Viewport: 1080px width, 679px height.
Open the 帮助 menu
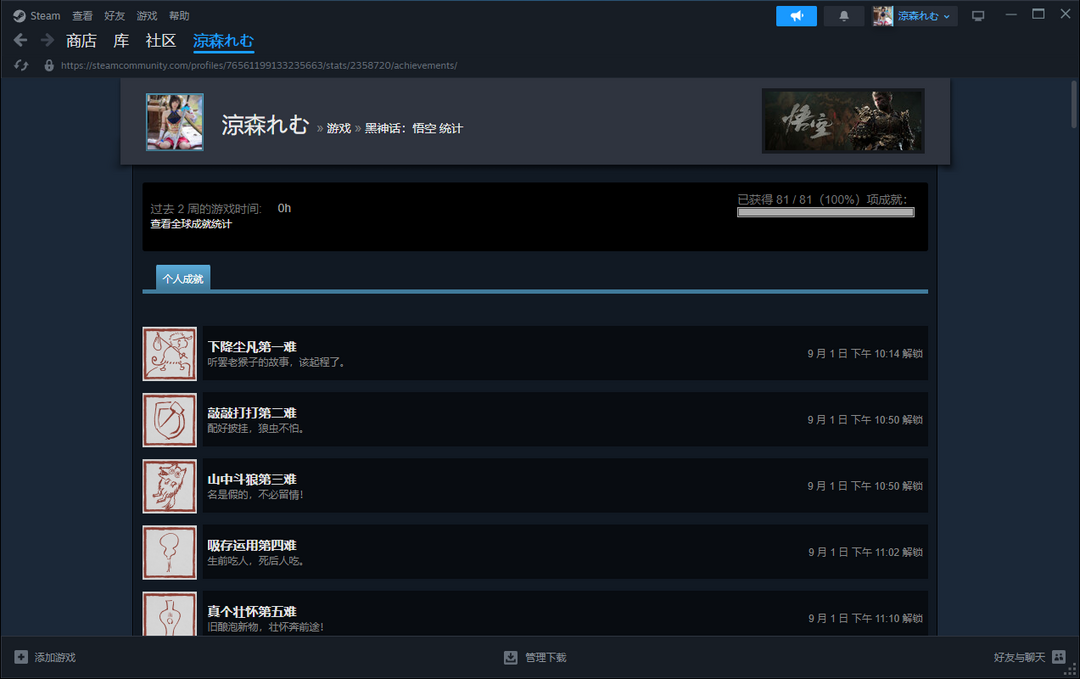179,16
